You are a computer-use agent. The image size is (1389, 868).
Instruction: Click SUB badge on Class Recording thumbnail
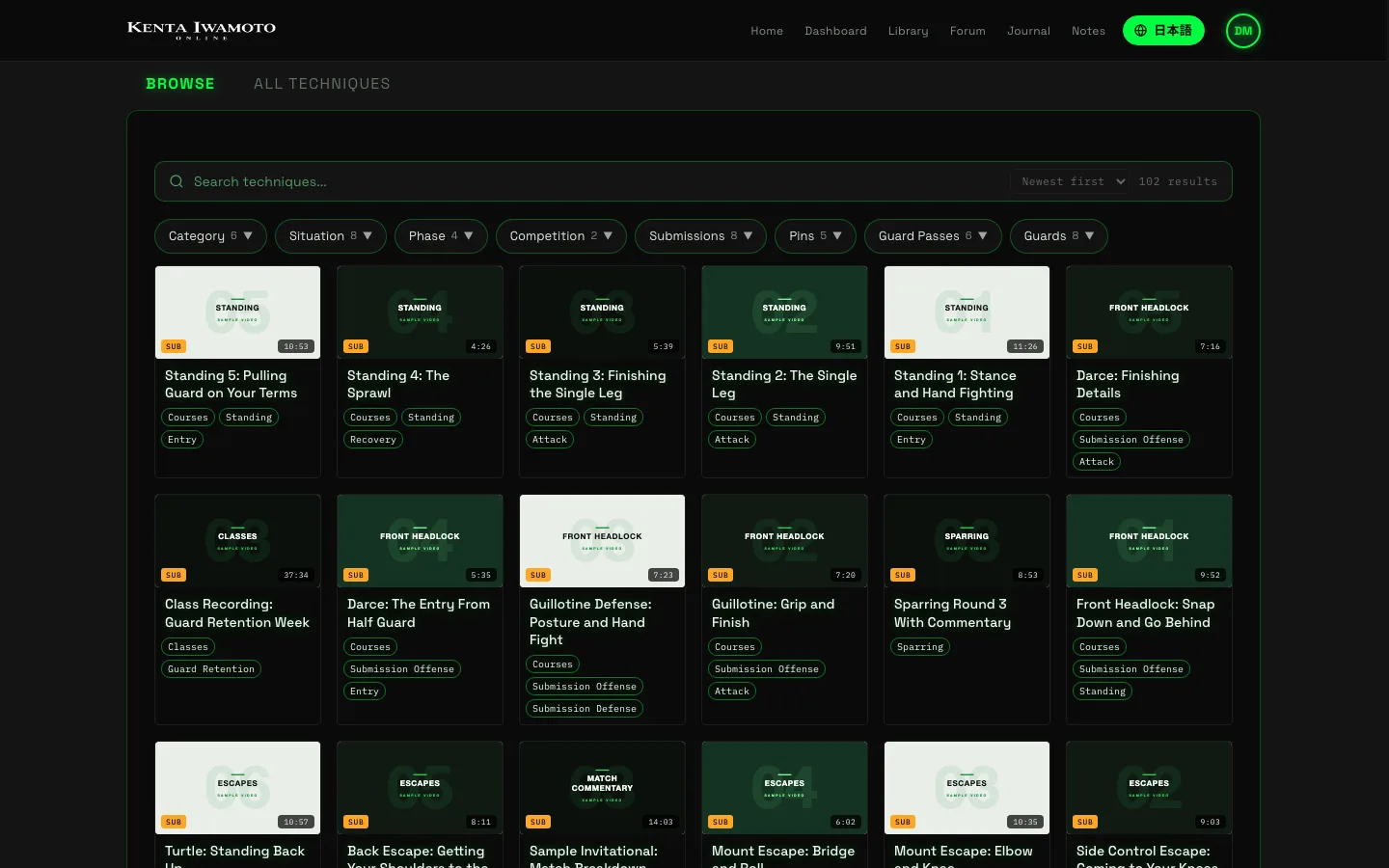pyautogui.click(x=174, y=575)
